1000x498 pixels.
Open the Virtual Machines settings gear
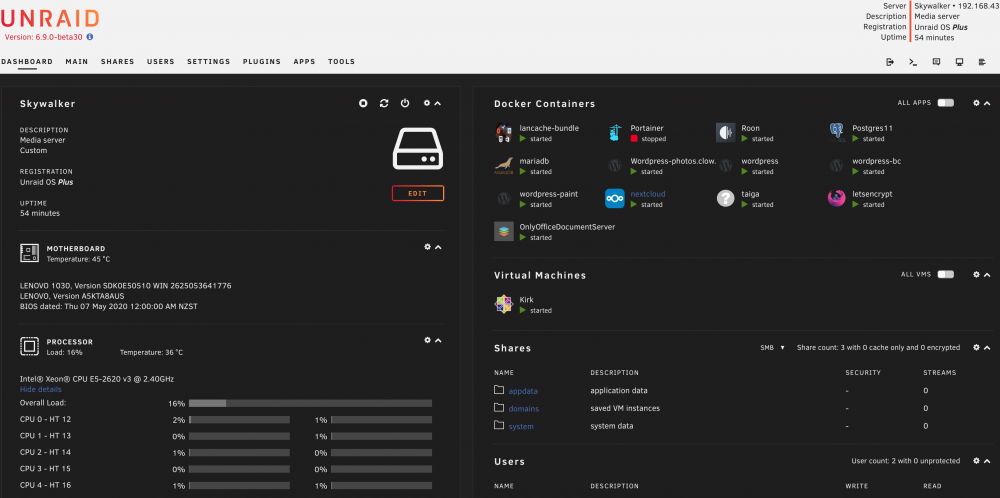[x=976, y=274]
